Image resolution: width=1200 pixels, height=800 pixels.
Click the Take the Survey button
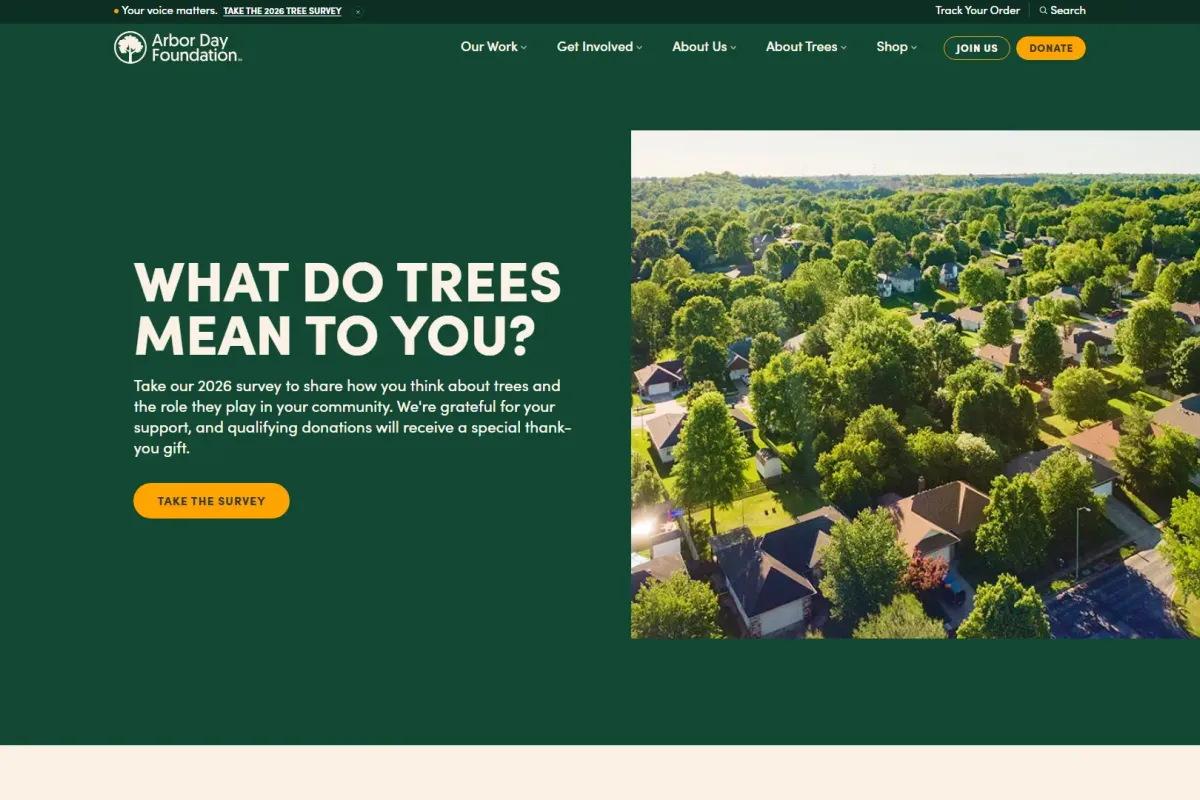pos(211,501)
